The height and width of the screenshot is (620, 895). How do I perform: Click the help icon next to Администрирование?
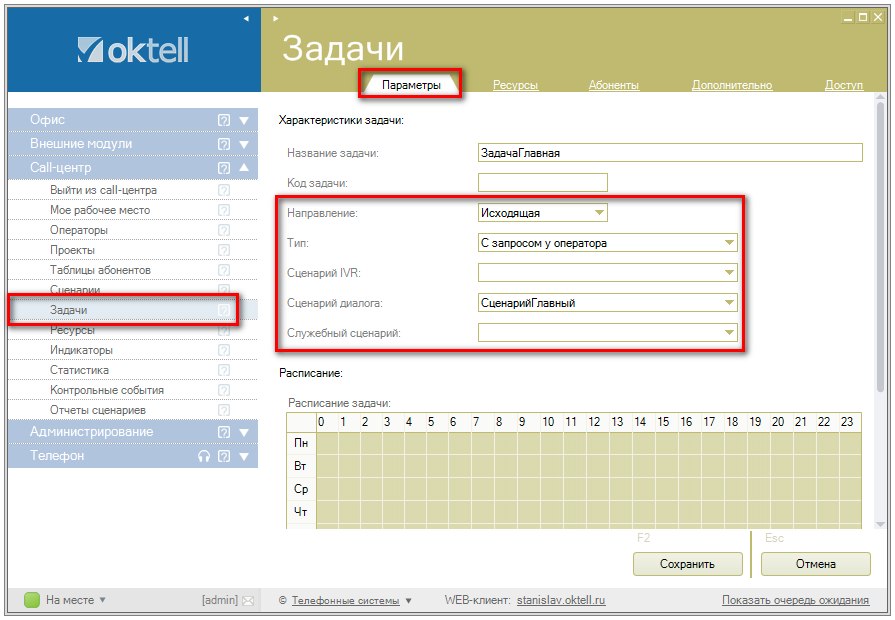click(x=224, y=432)
